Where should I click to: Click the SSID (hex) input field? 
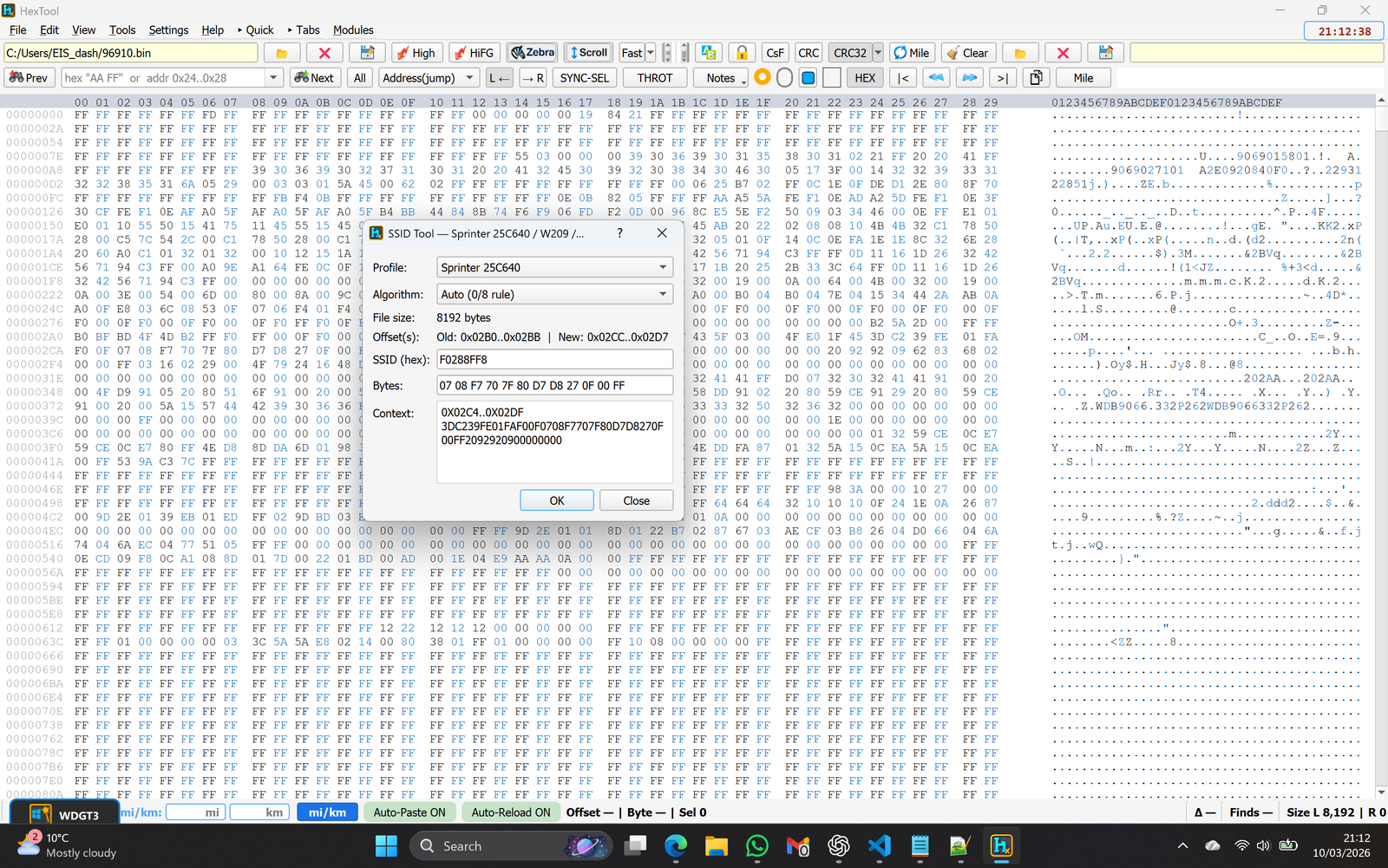pyautogui.click(x=554, y=359)
